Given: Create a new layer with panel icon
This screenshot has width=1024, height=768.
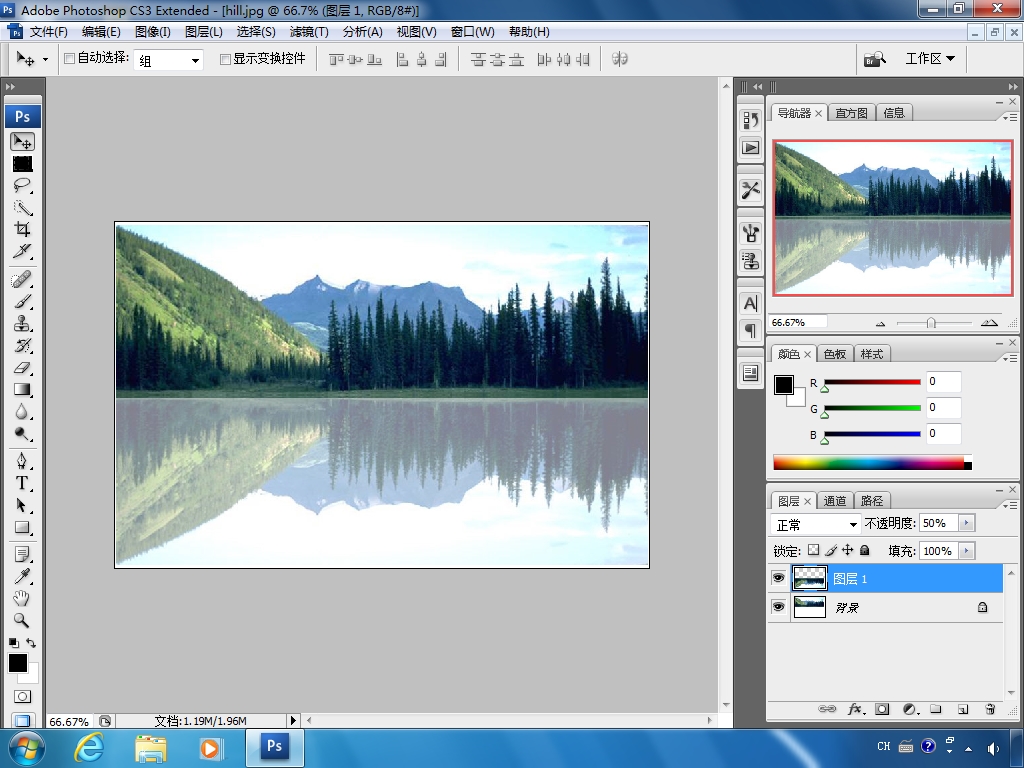Looking at the screenshot, I should [963, 709].
